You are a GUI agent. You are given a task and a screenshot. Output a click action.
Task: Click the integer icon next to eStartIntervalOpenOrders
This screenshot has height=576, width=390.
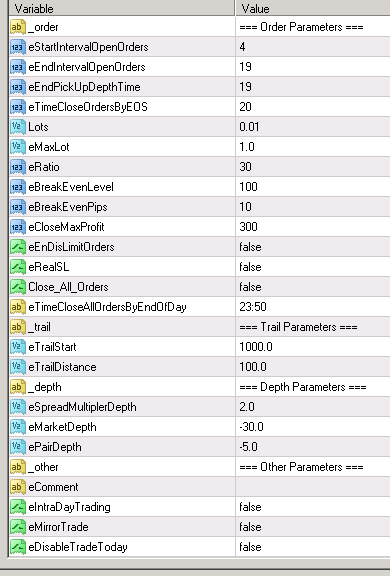(18, 47)
